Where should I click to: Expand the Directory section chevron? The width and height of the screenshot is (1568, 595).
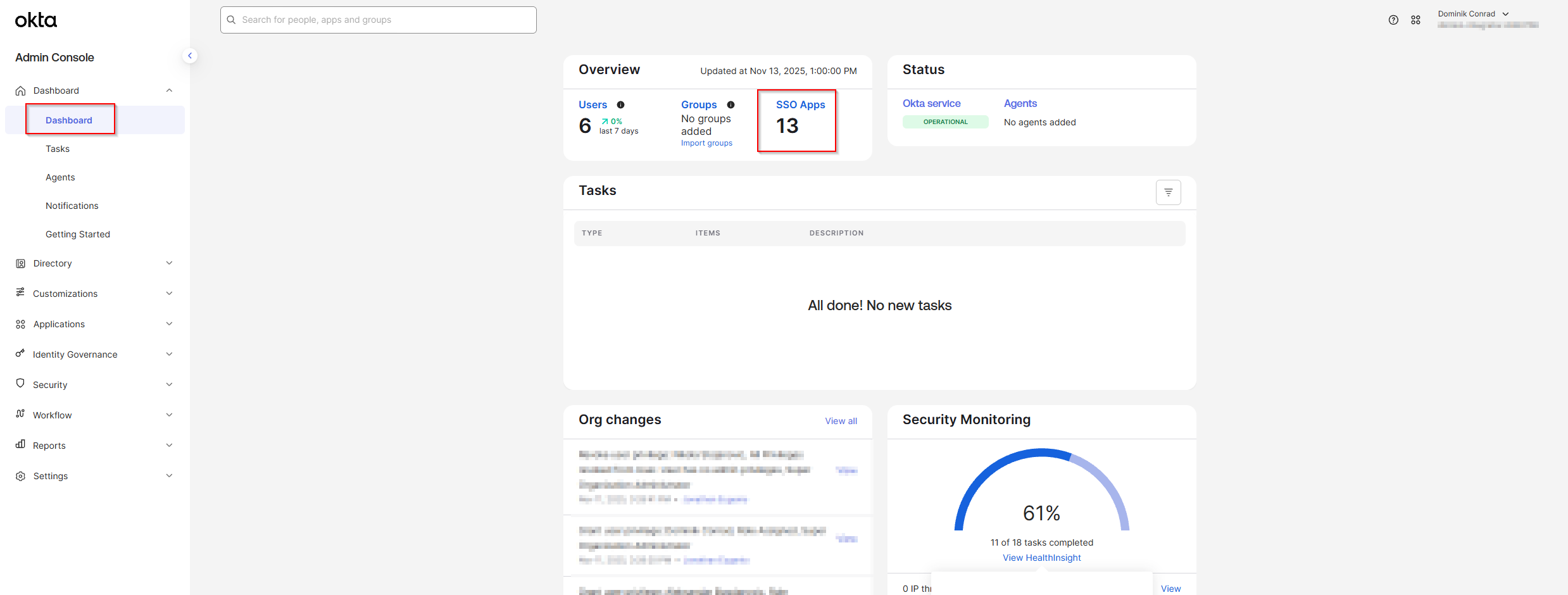(169, 263)
